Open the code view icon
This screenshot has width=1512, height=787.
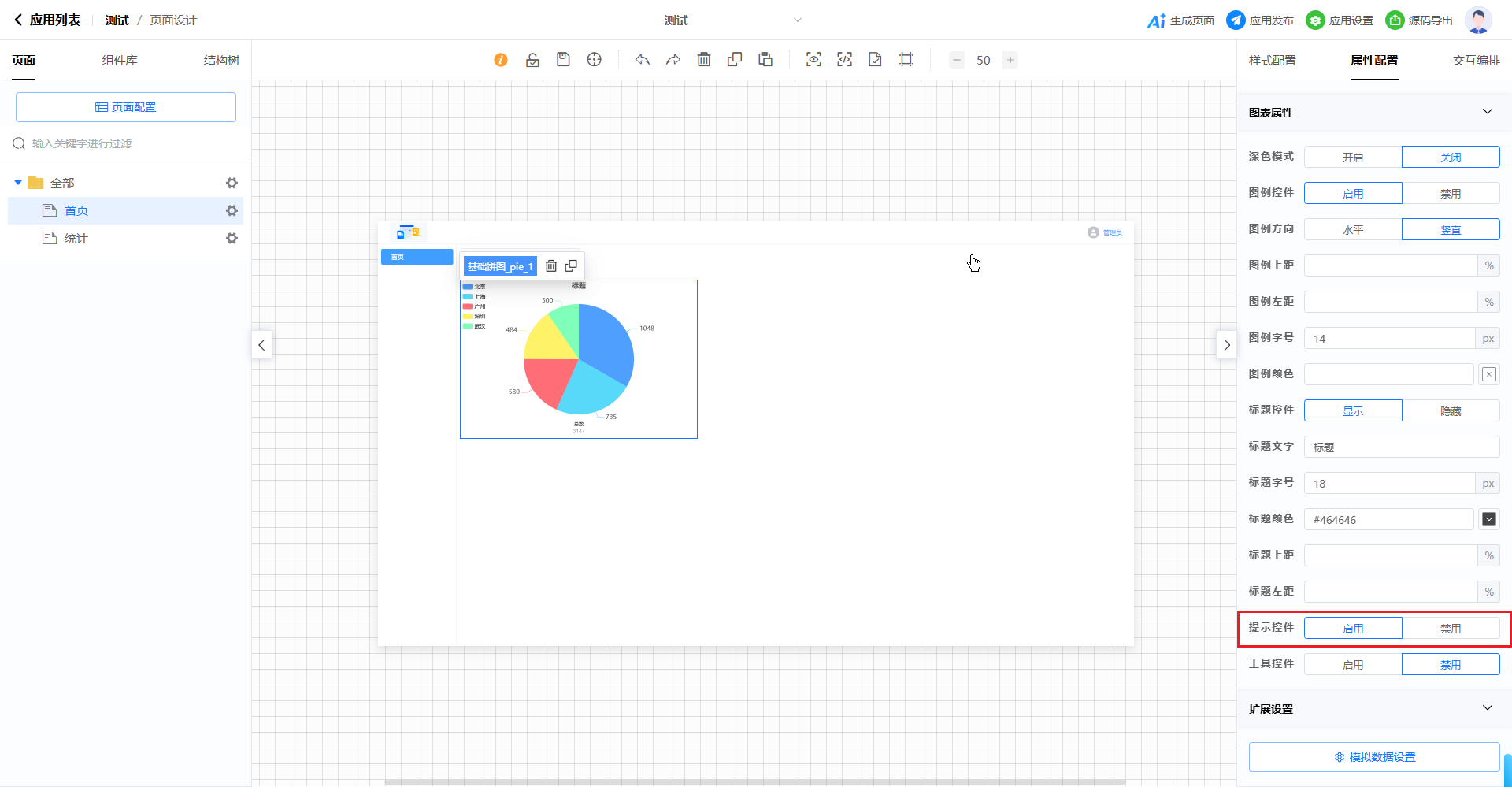coord(844,60)
